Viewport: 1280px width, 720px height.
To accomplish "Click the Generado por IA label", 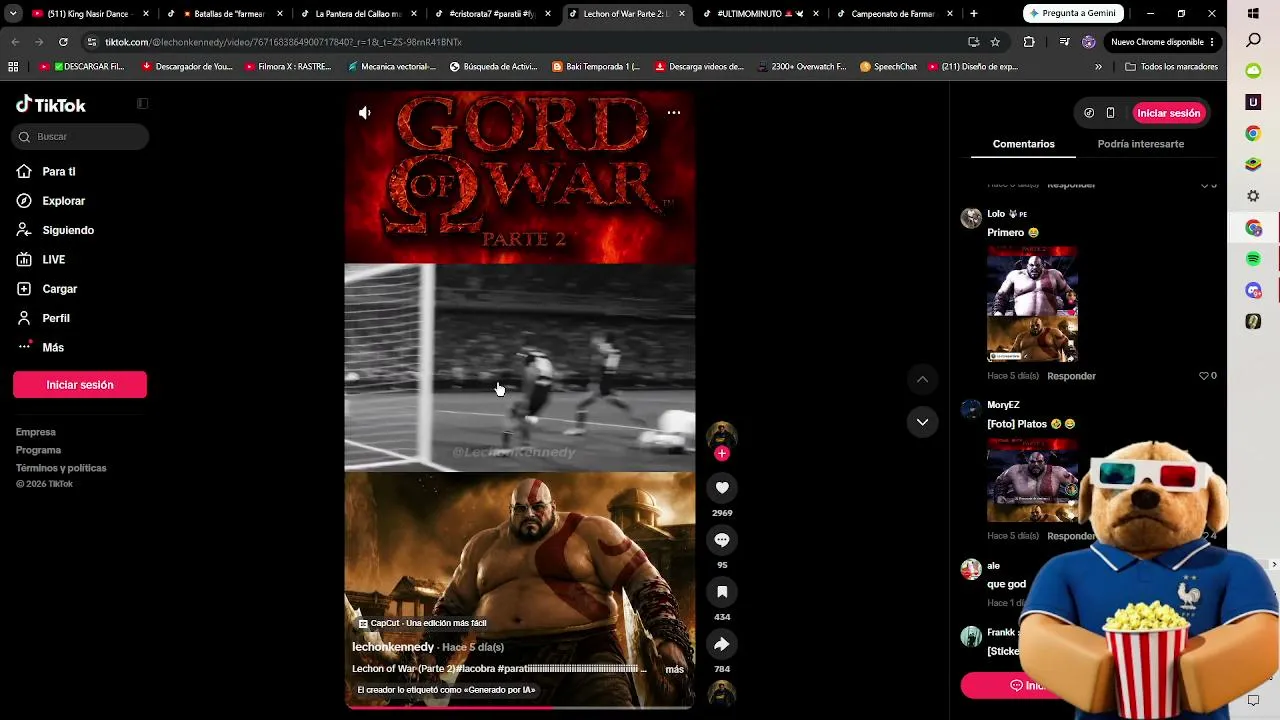I will (x=446, y=690).
